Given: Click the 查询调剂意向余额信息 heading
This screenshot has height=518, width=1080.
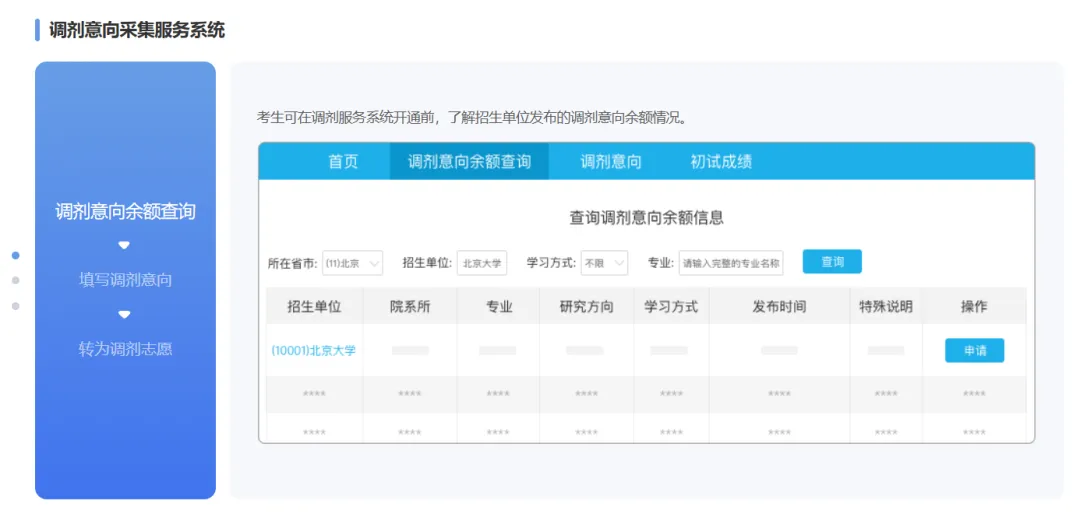Looking at the screenshot, I should point(646,218).
